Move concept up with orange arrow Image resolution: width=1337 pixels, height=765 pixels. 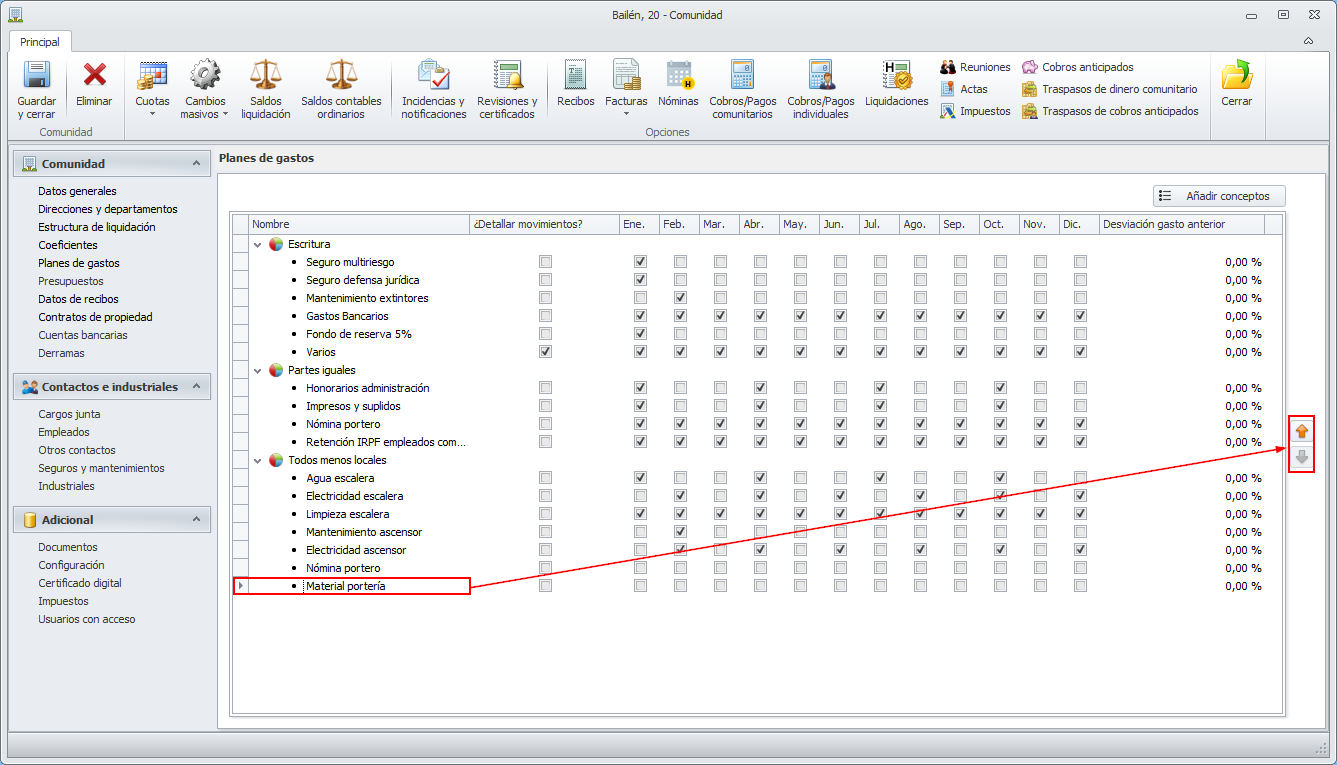1301,432
